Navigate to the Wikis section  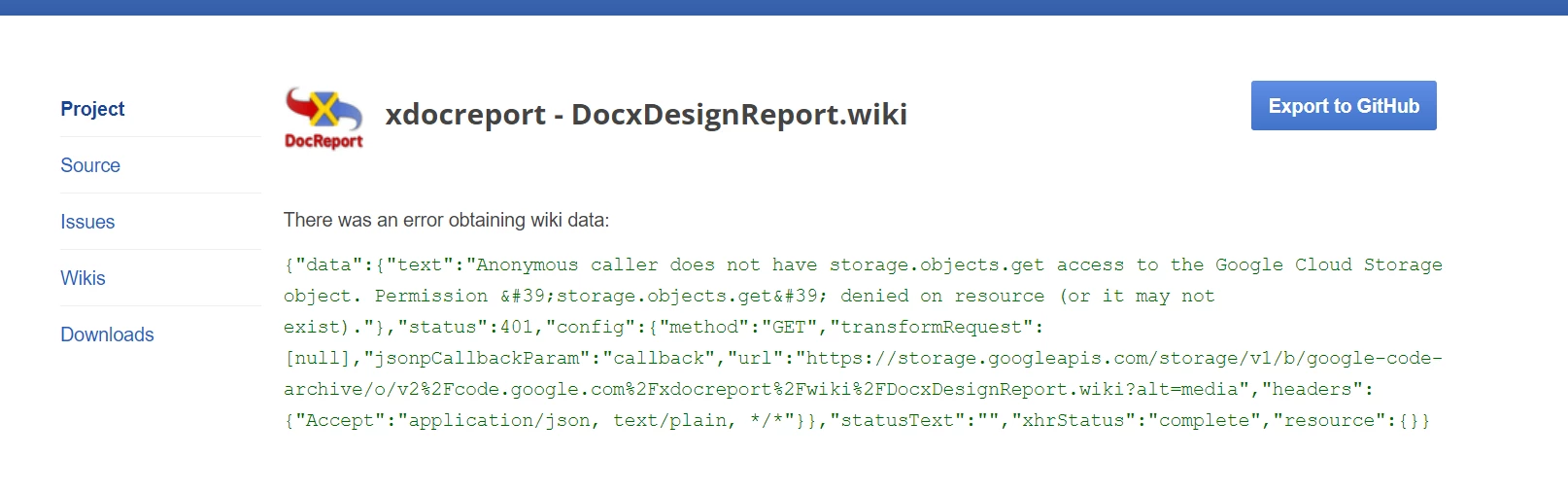83,278
